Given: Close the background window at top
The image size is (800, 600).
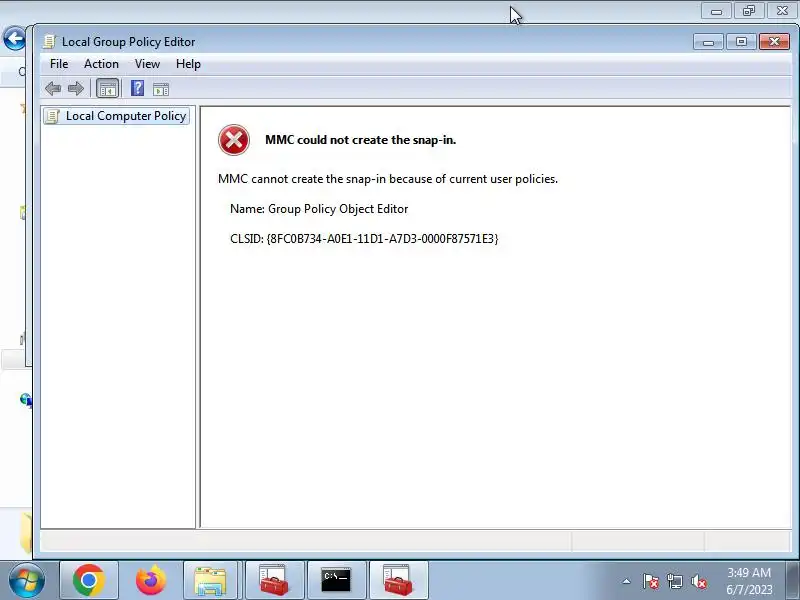Looking at the screenshot, I should [x=782, y=11].
